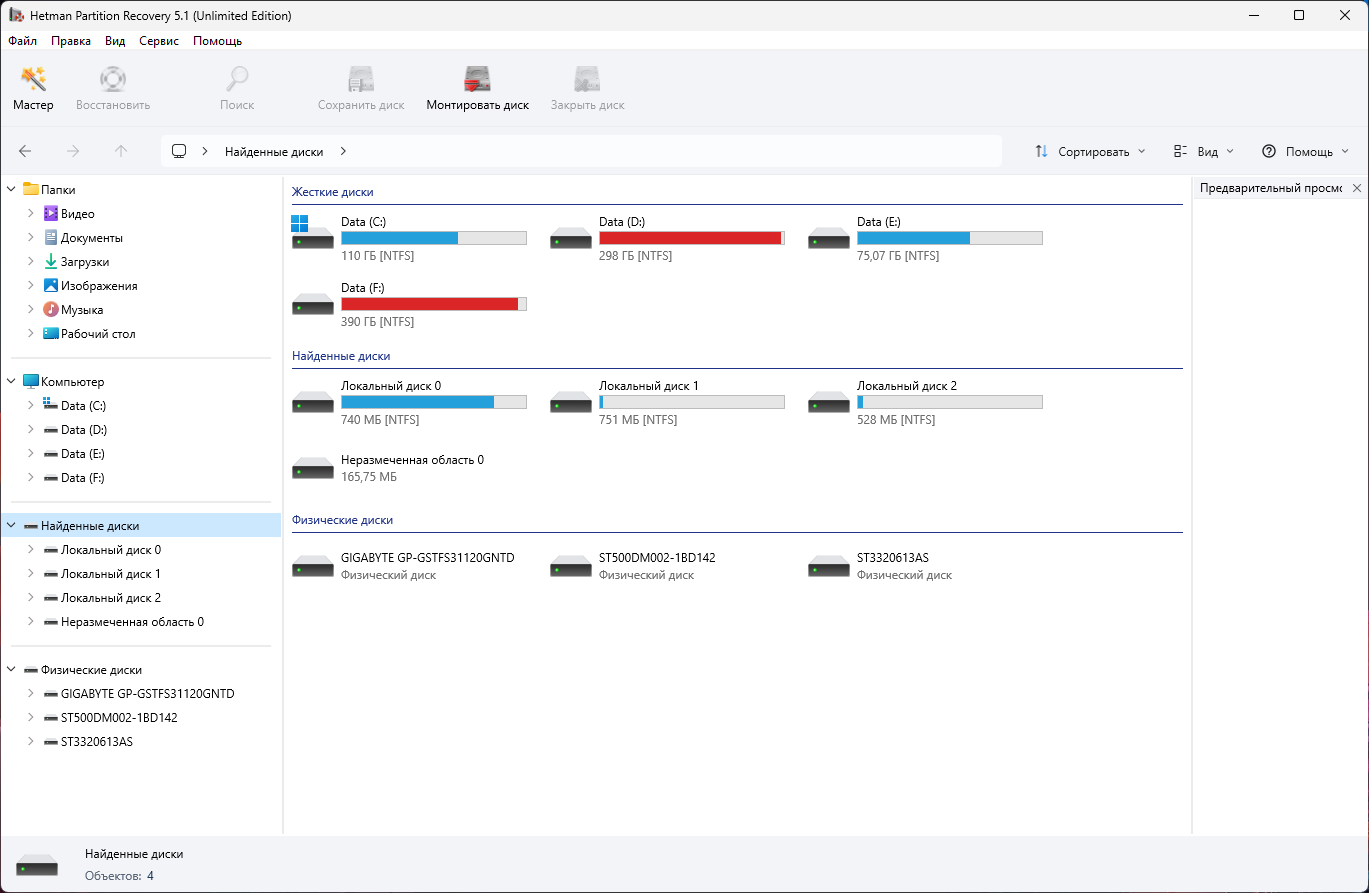
Task: Select Неразмеченная область 0 in the tree
Action: click(132, 621)
